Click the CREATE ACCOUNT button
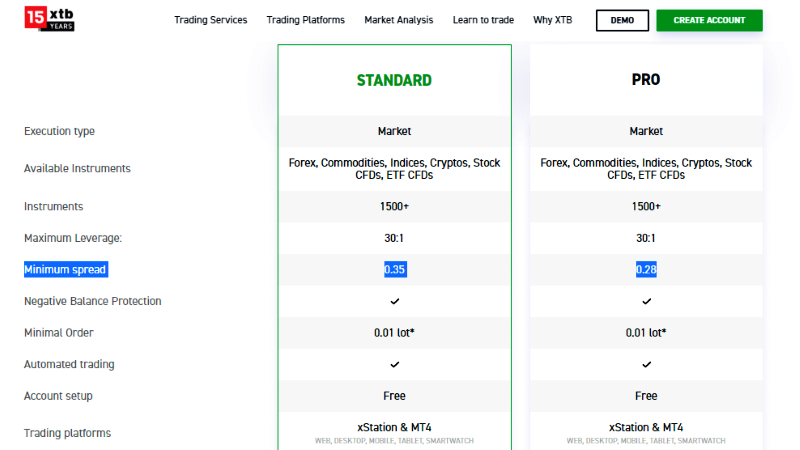Viewport: 800px width, 450px height. point(709,20)
